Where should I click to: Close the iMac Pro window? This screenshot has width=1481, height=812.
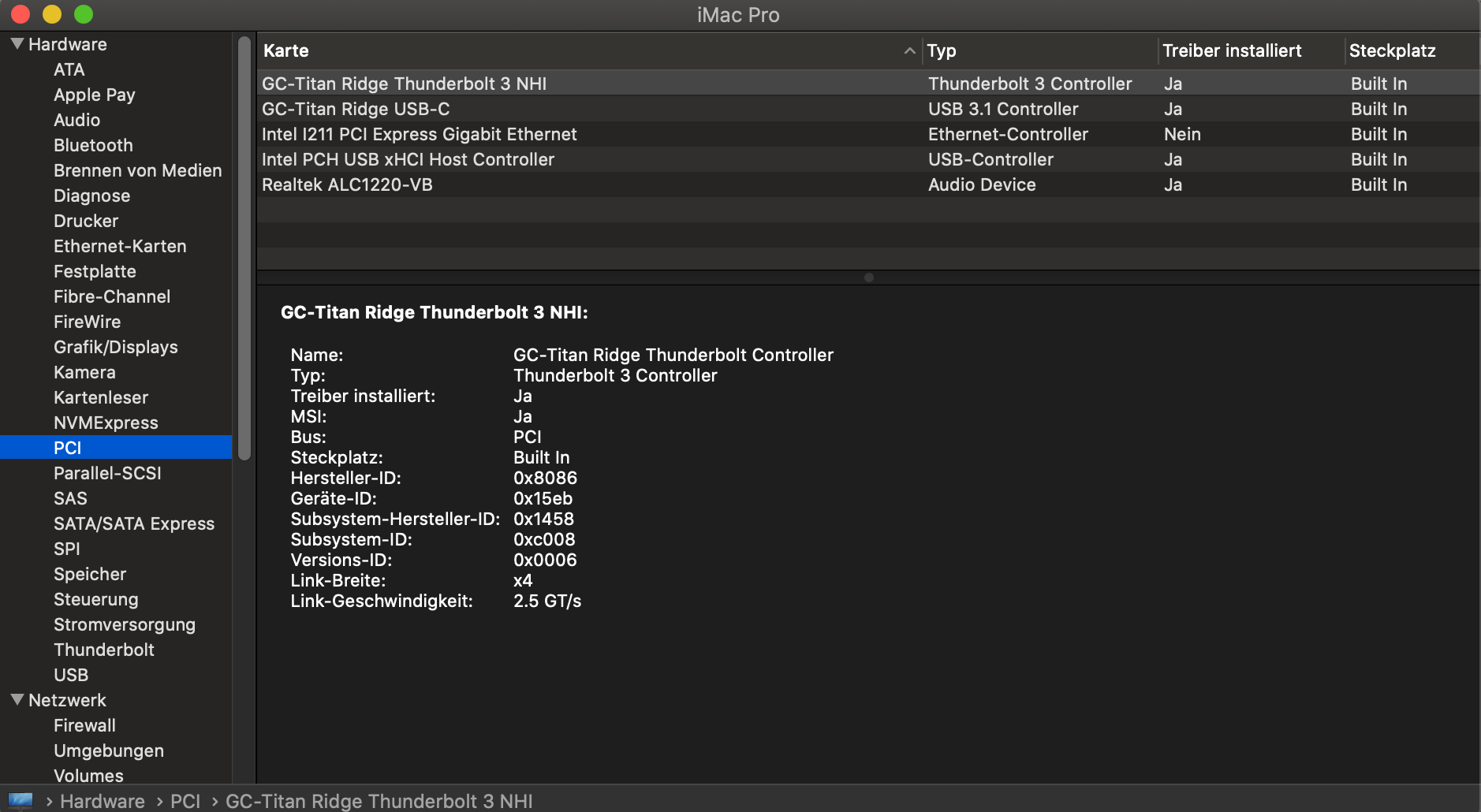(x=21, y=14)
